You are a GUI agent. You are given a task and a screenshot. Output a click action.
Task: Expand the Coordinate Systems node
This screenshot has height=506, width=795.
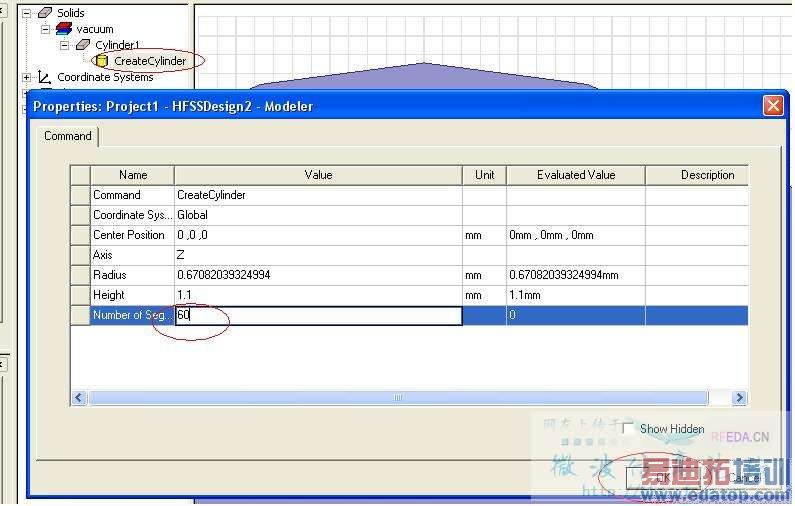coord(26,78)
